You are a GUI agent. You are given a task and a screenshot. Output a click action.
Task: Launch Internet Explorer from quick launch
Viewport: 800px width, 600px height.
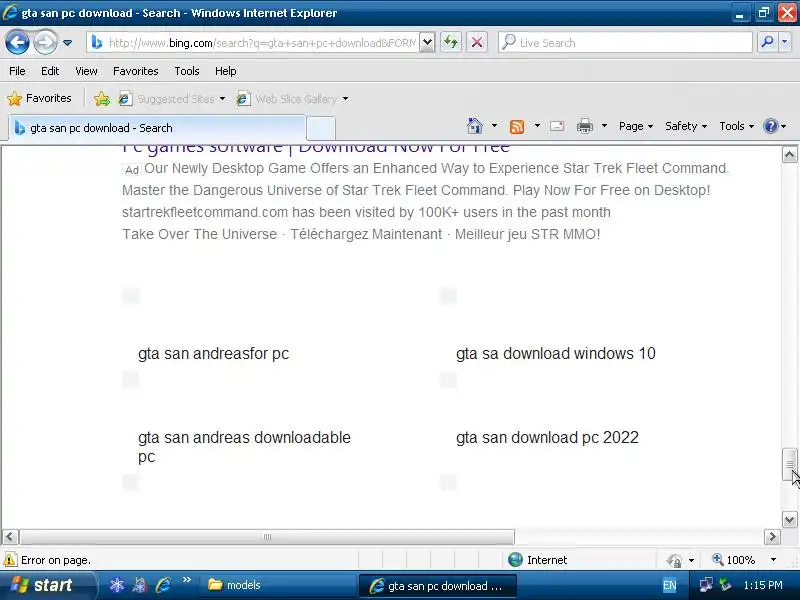163,585
